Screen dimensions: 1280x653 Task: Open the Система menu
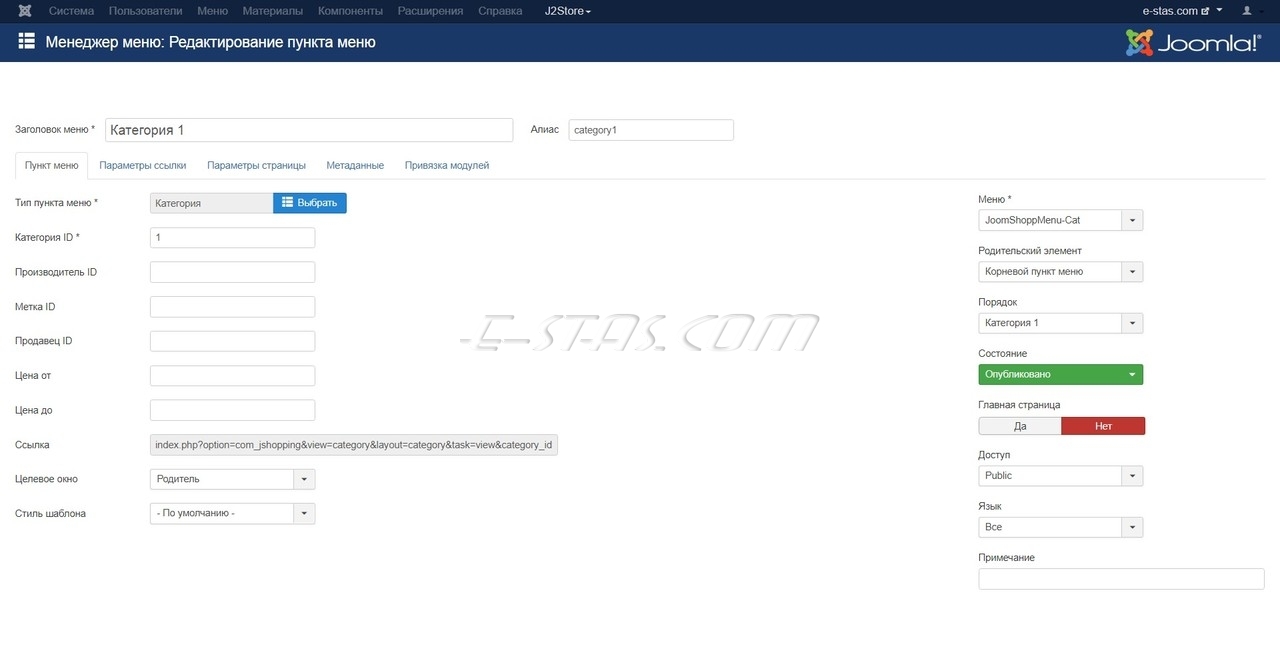71,11
